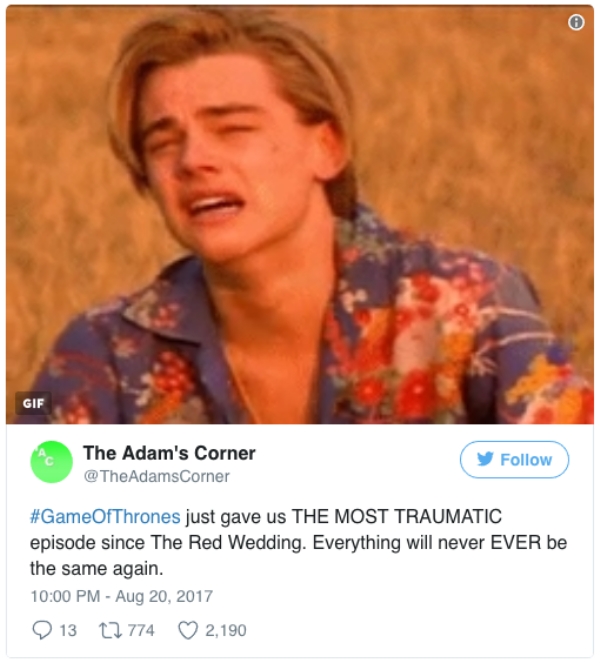Click the 10:00 PM time text
Screen dimensions: 600x669
tap(65, 596)
